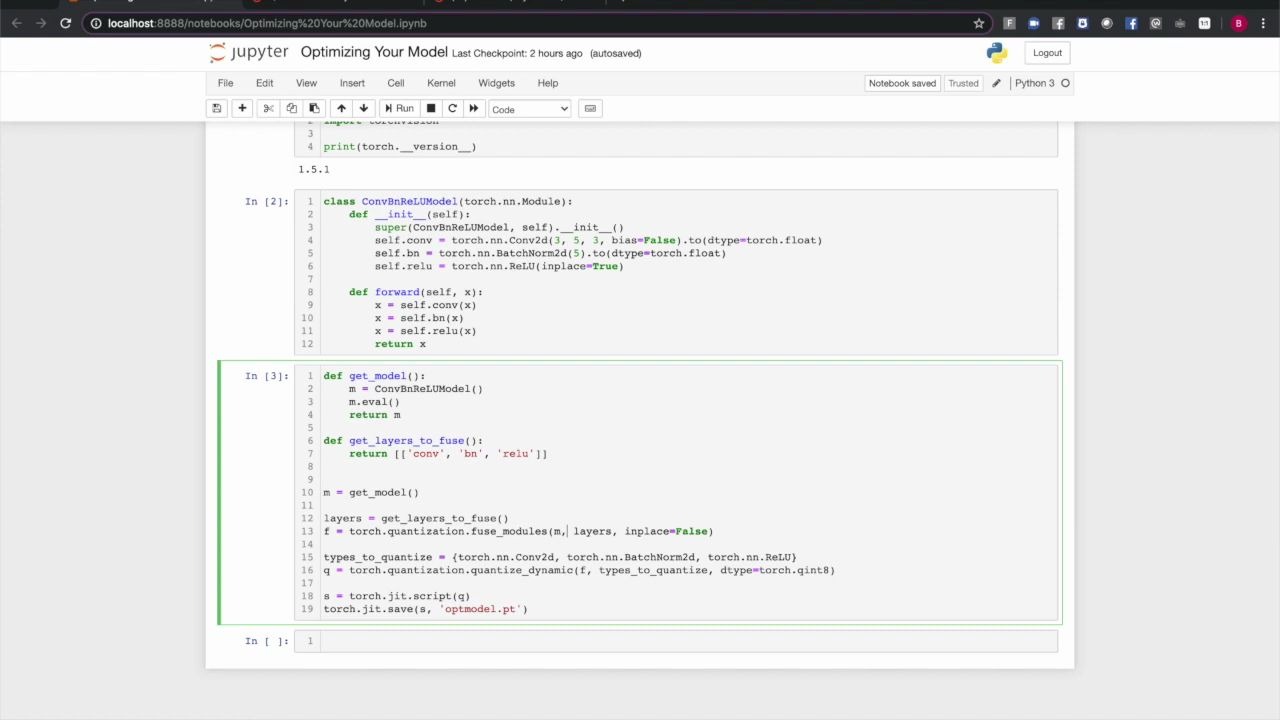Open the blue Facebook browser extension
Viewport: 1280px width, 720px height.
(x=1131, y=23)
